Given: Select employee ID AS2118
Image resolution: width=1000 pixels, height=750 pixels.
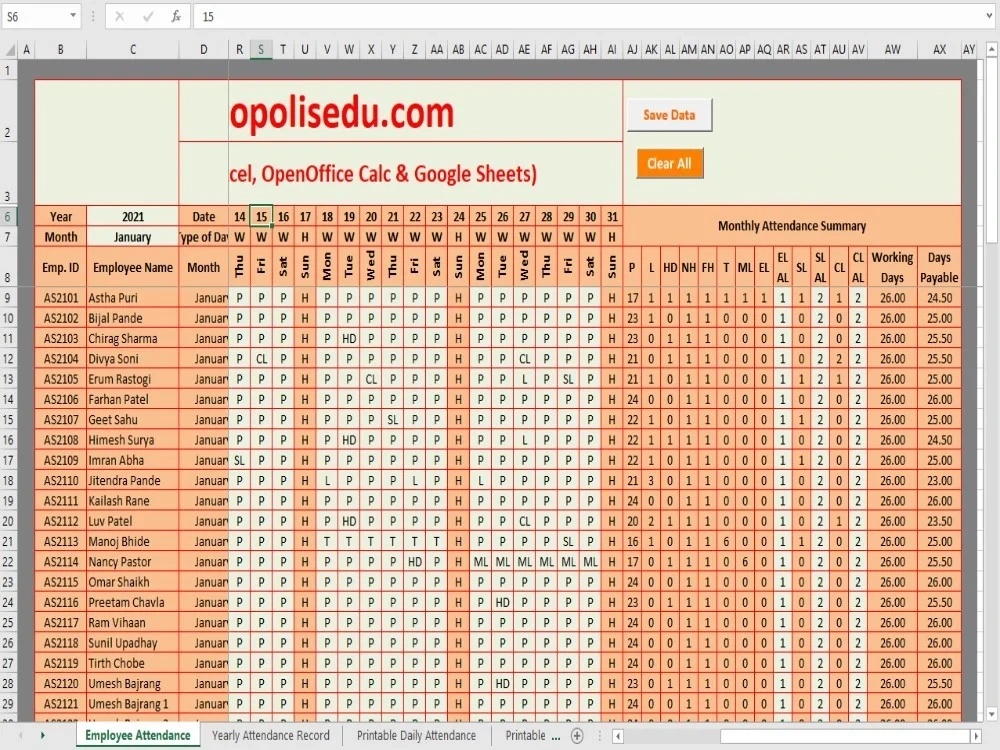Looking at the screenshot, I should coord(61,643).
